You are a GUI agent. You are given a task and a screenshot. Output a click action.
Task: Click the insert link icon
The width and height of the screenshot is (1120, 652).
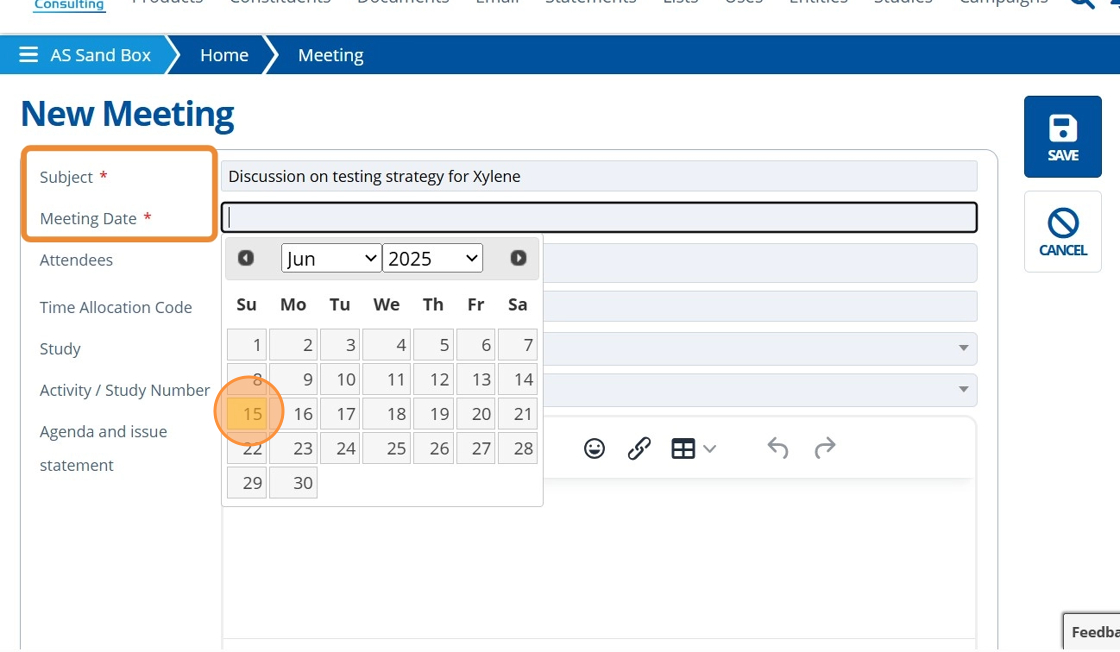point(639,449)
